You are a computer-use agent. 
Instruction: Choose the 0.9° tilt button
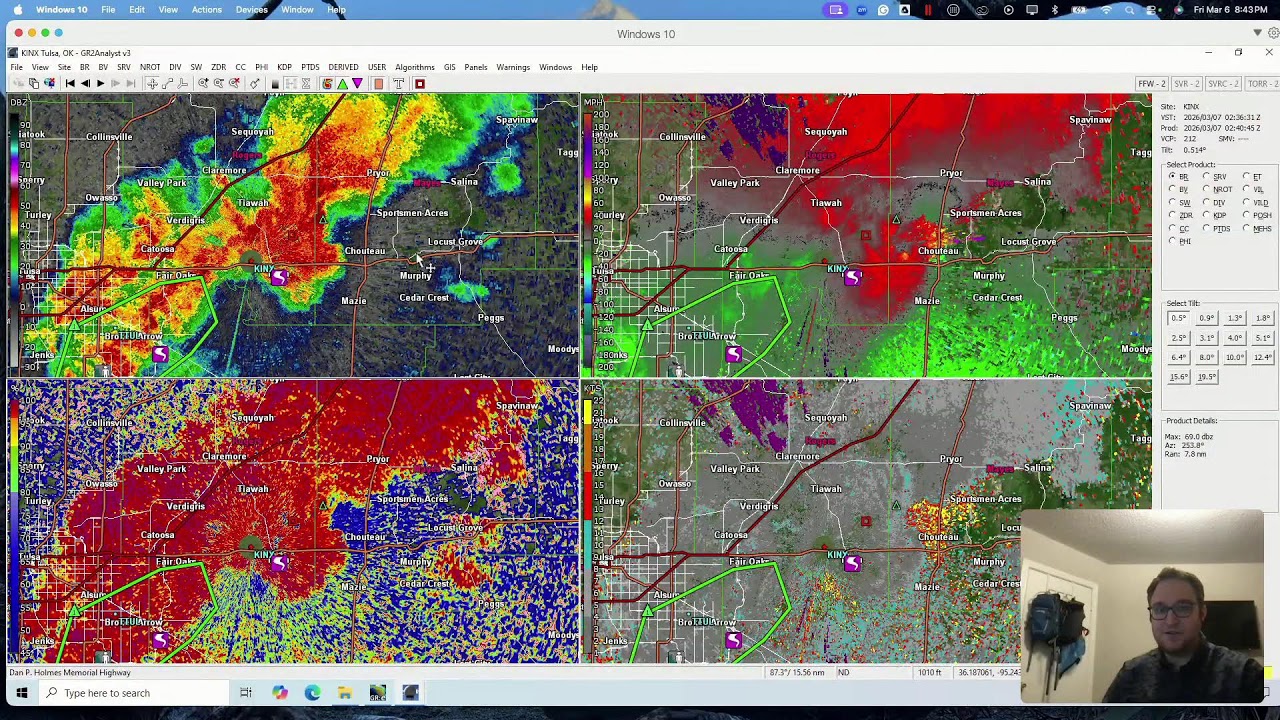(x=1207, y=319)
